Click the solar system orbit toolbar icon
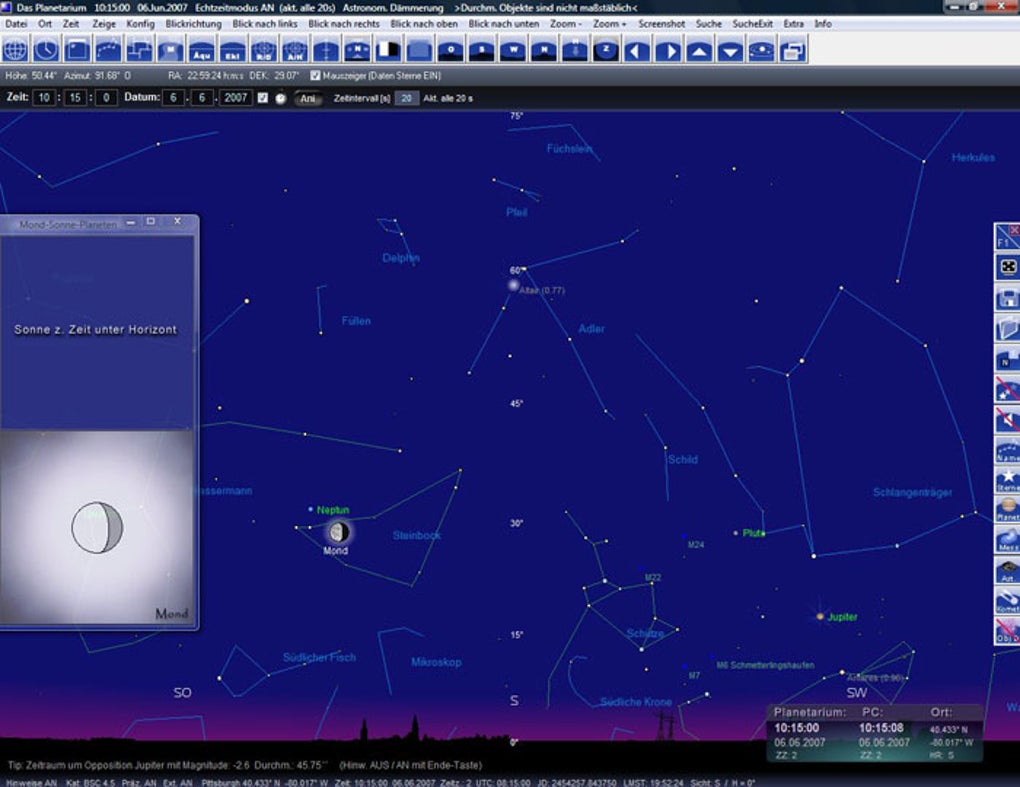1020x787 pixels. (x=762, y=50)
